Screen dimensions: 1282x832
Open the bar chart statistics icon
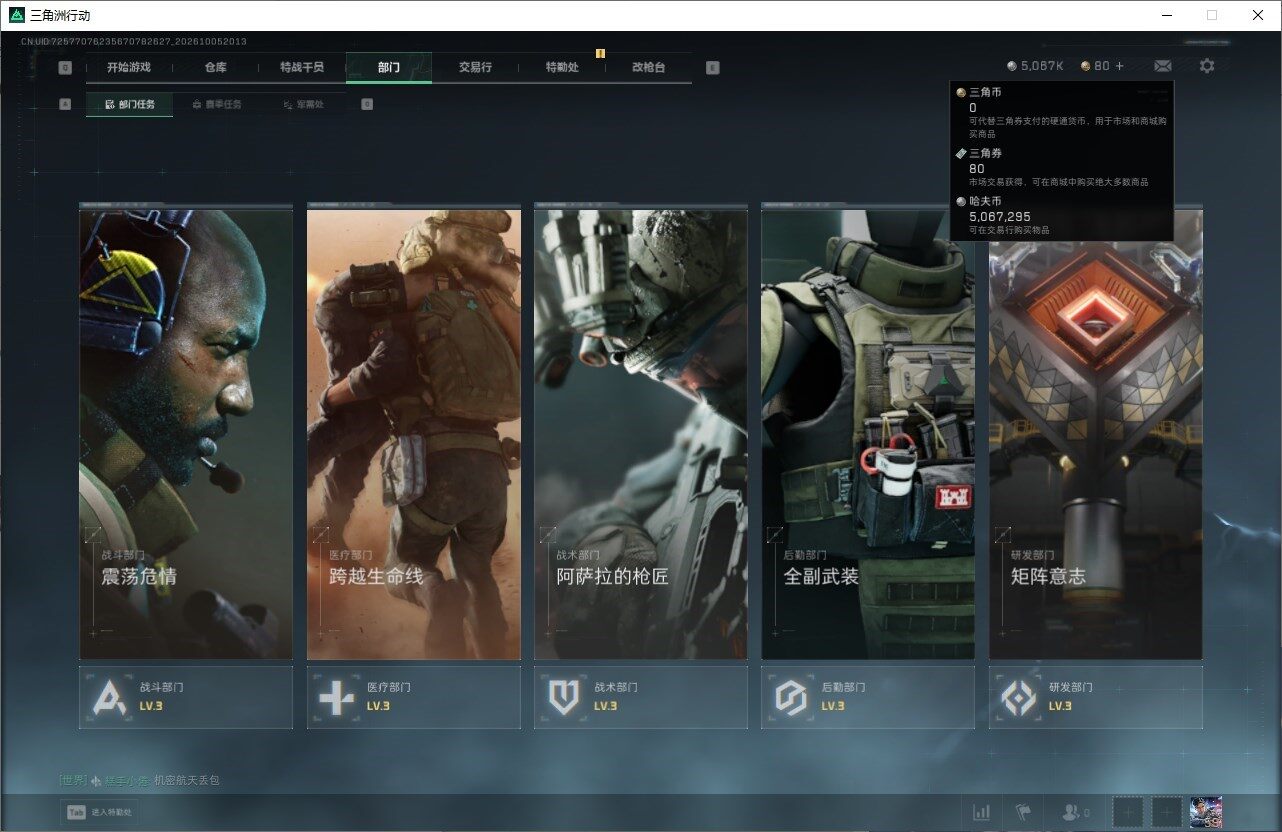[x=982, y=812]
